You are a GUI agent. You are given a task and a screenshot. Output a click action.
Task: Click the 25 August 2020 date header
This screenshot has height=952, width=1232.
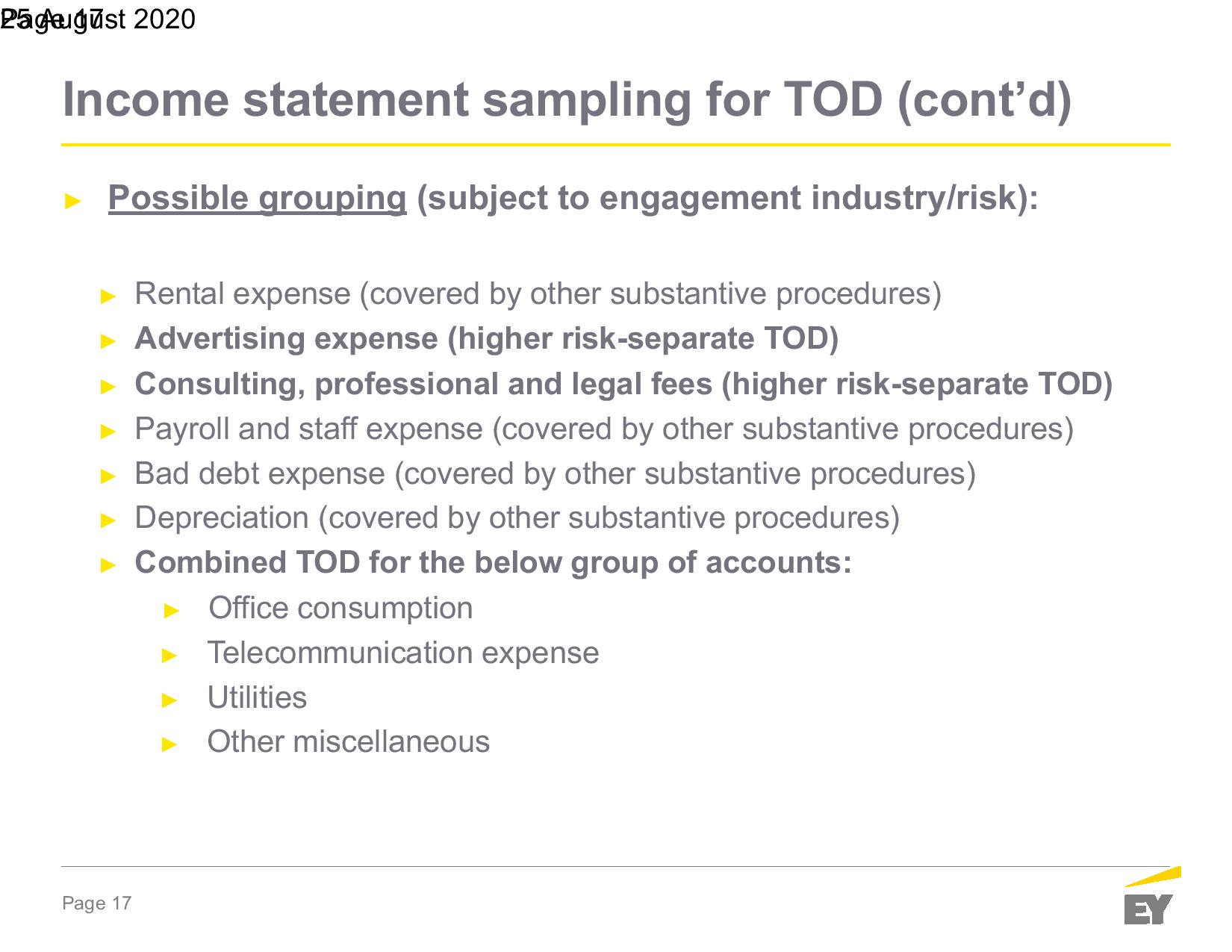click(98, 19)
